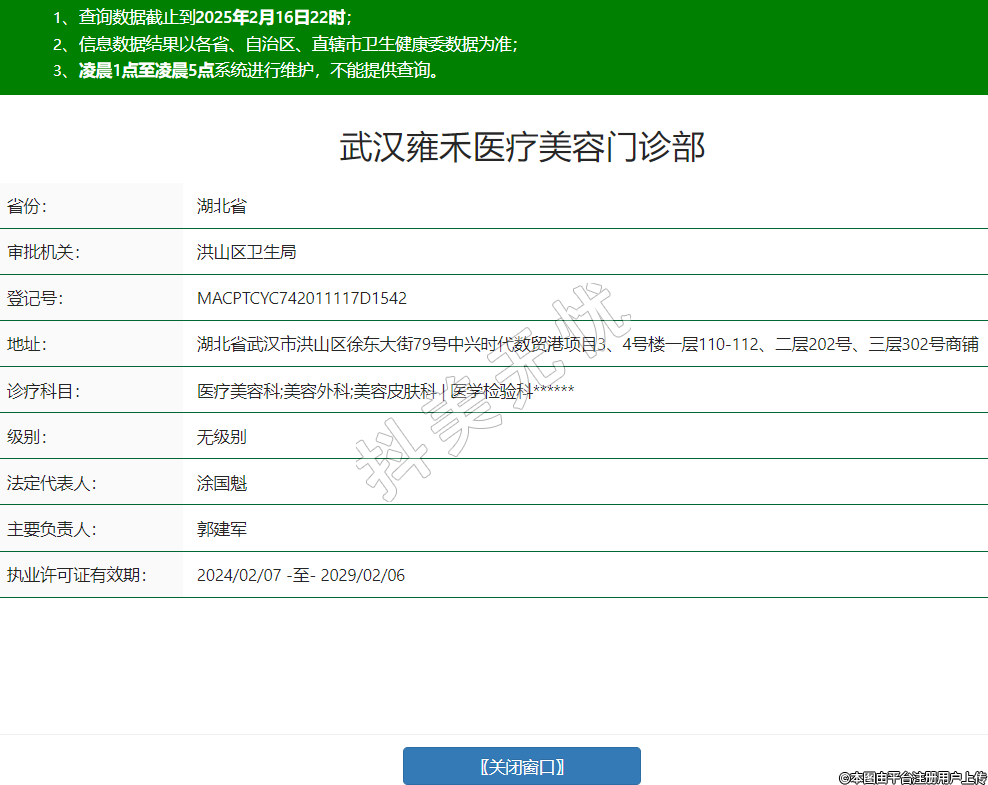
Task: Click the 诊疗科目 value listing 医疗美容科
Action: click(385, 391)
